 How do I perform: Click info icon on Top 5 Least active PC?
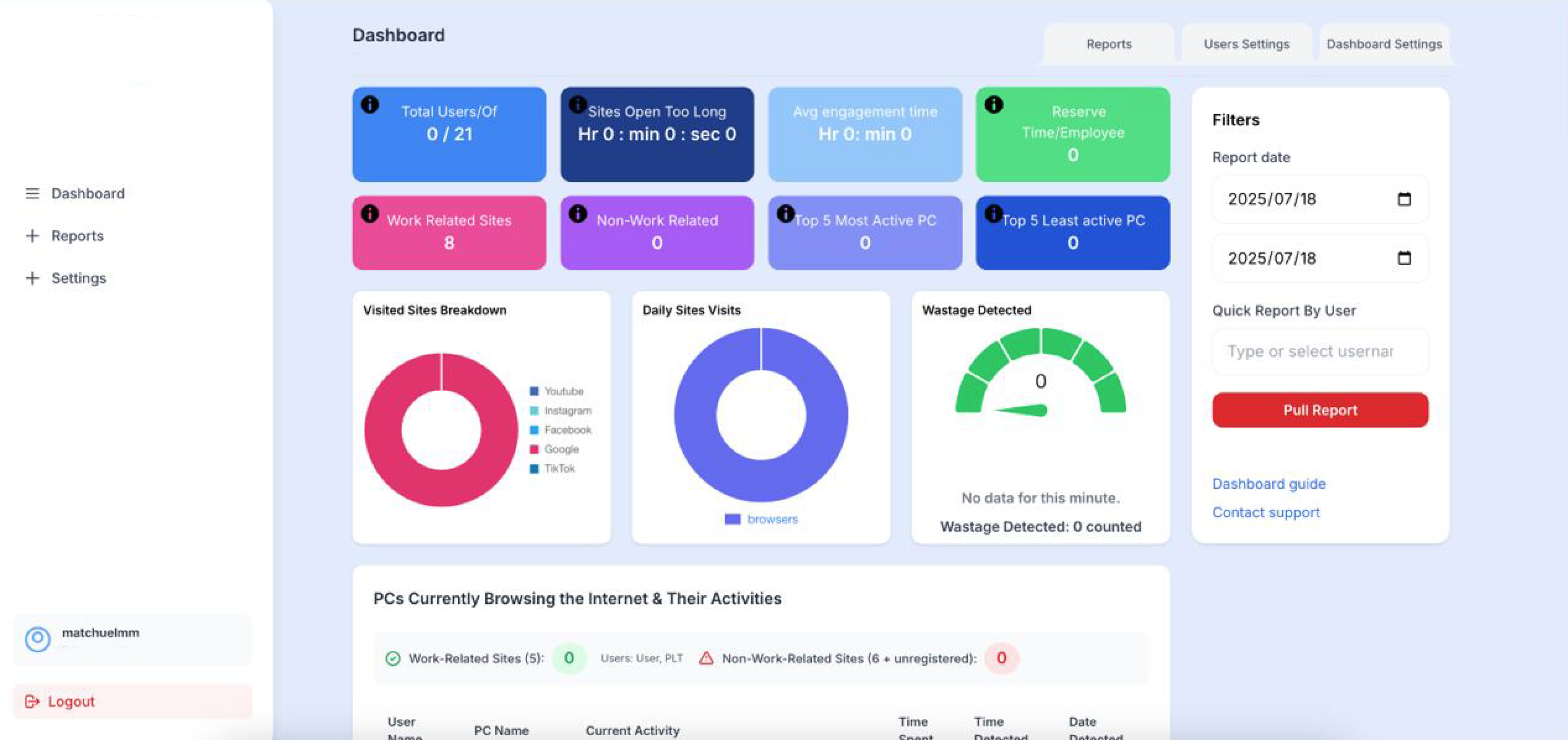point(993,213)
